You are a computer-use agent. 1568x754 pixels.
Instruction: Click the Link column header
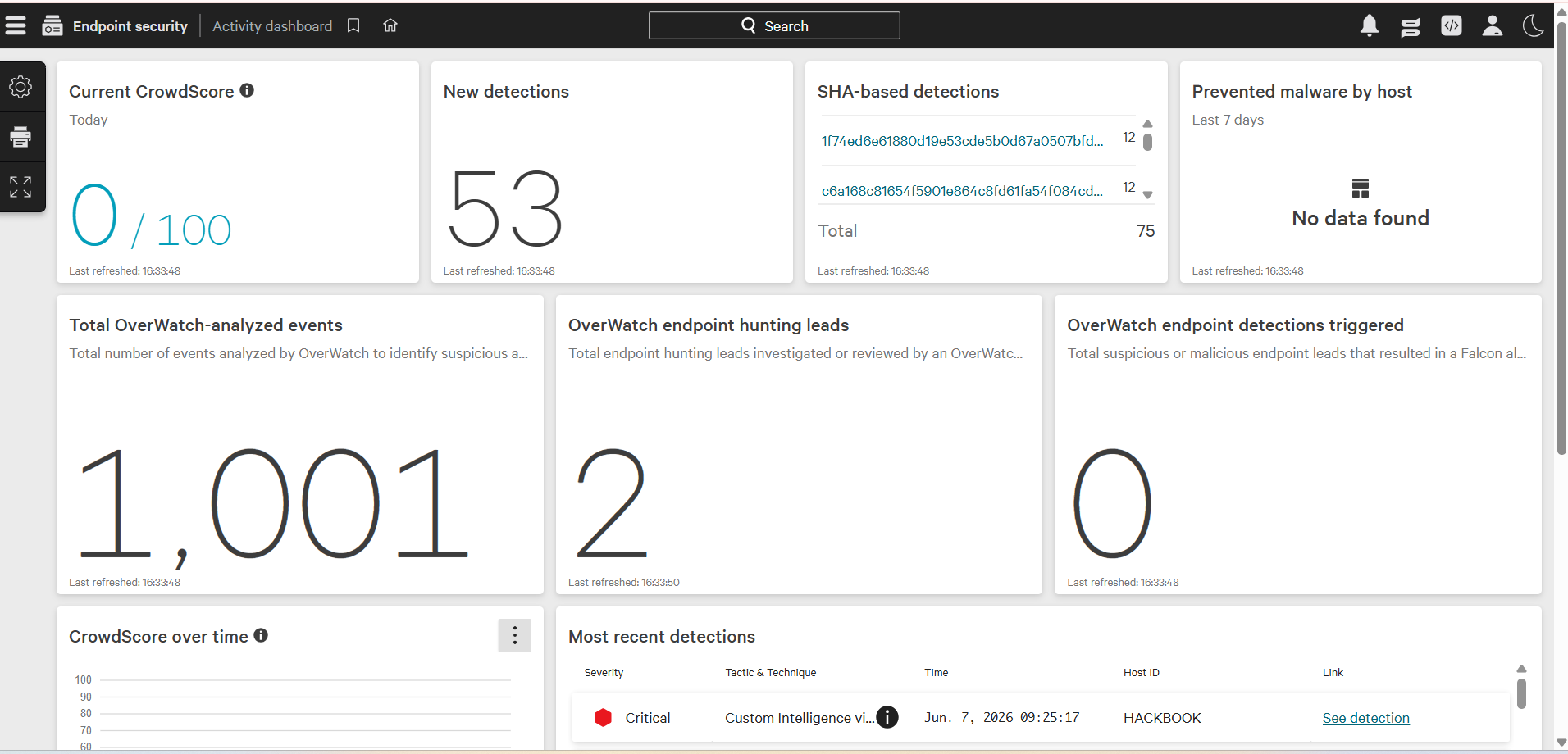click(1333, 672)
